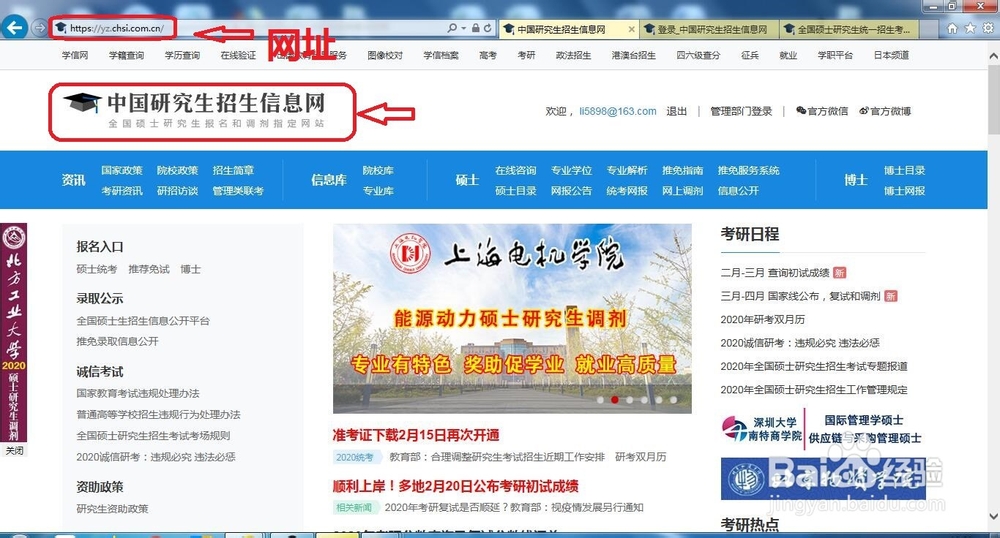Click the browser back arrow button
The height and width of the screenshot is (538, 1000).
click(x=14, y=28)
